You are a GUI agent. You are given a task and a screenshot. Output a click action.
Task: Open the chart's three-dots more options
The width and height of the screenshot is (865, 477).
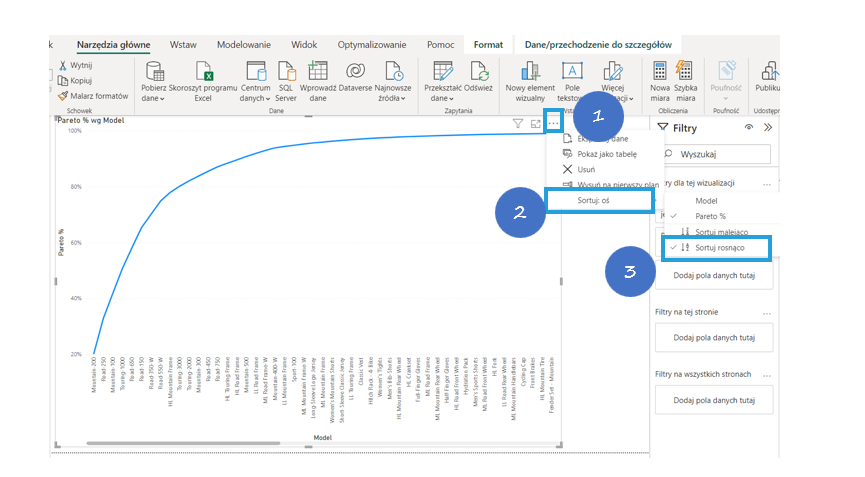[x=553, y=124]
